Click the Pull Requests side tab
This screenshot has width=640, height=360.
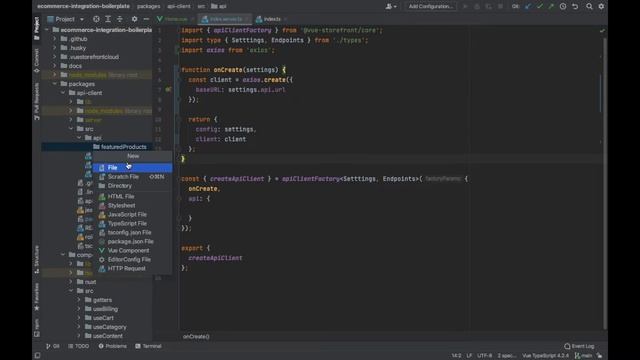coord(37,101)
